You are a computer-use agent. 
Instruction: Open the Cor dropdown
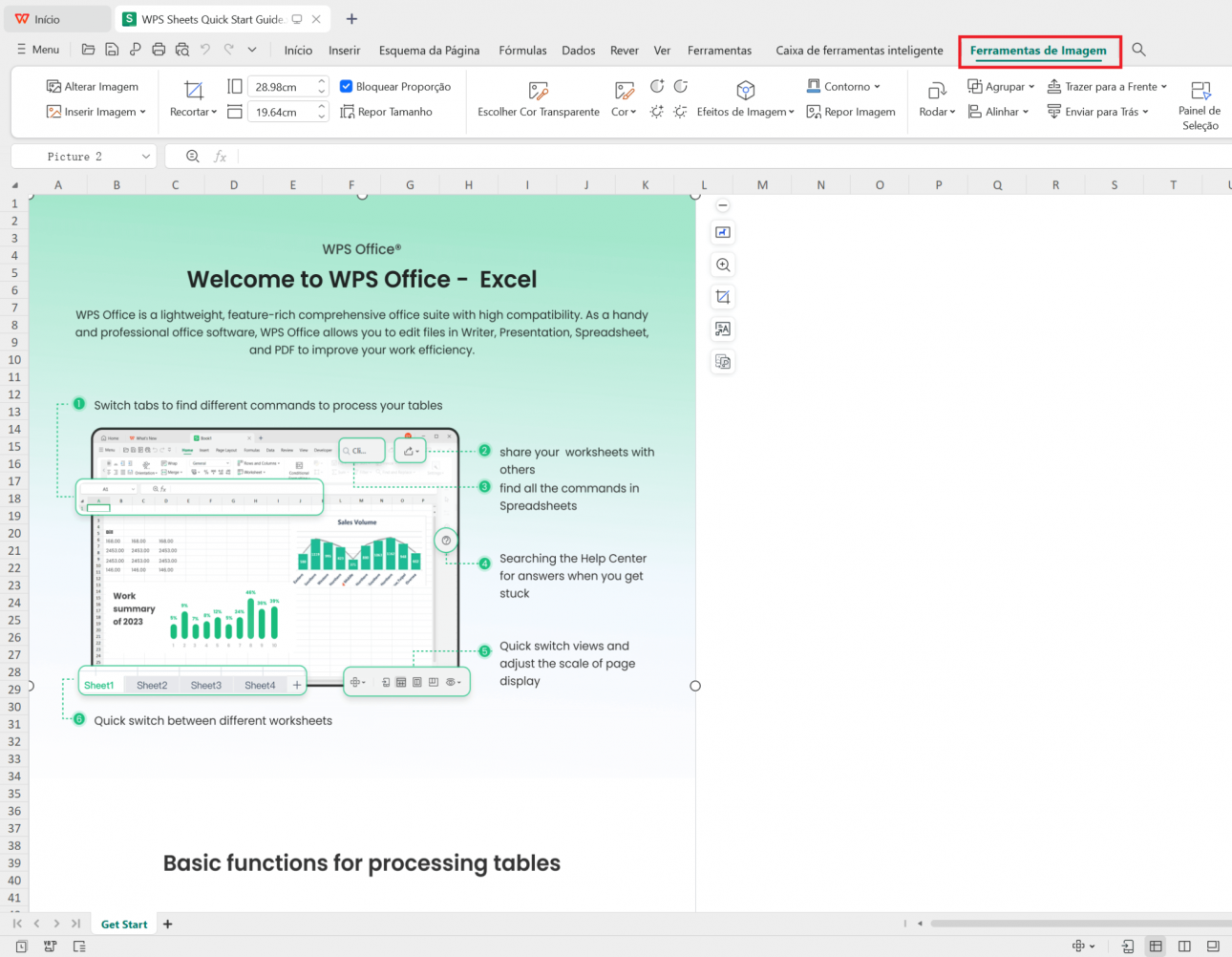(624, 99)
